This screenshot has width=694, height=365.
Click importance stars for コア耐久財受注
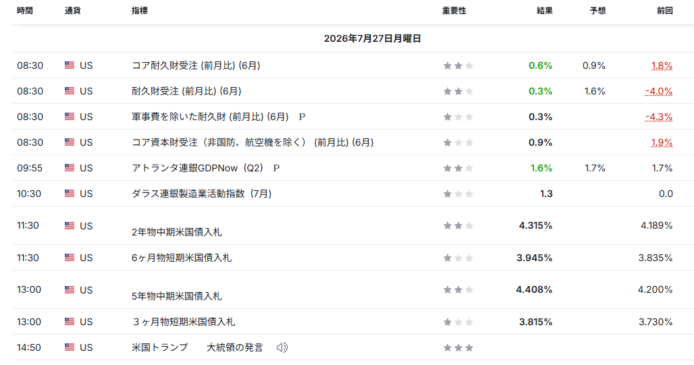pyautogui.click(x=458, y=65)
